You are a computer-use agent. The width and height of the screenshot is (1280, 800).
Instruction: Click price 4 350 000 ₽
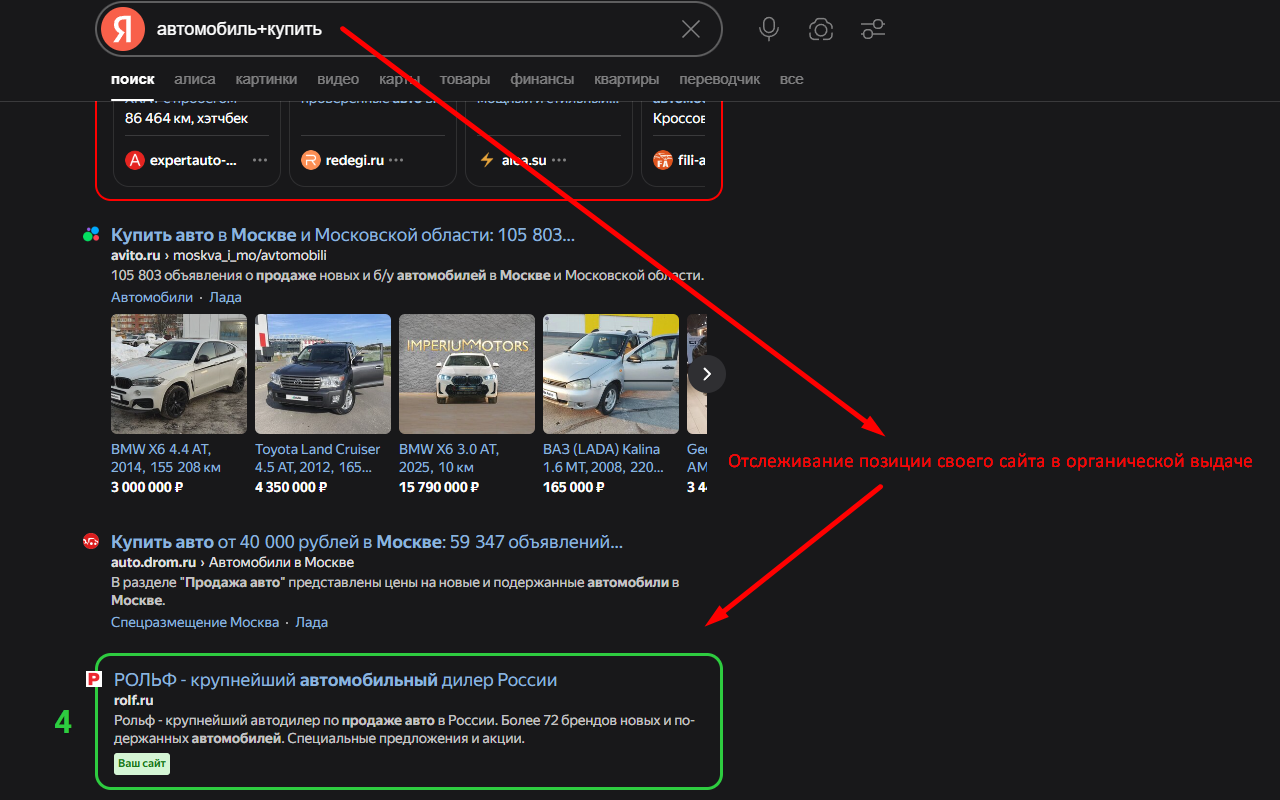pyautogui.click(x=292, y=487)
